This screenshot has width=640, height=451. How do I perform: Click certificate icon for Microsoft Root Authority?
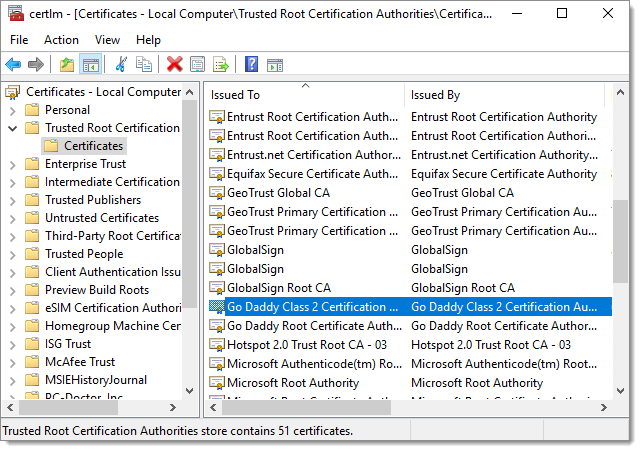[216, 383]
